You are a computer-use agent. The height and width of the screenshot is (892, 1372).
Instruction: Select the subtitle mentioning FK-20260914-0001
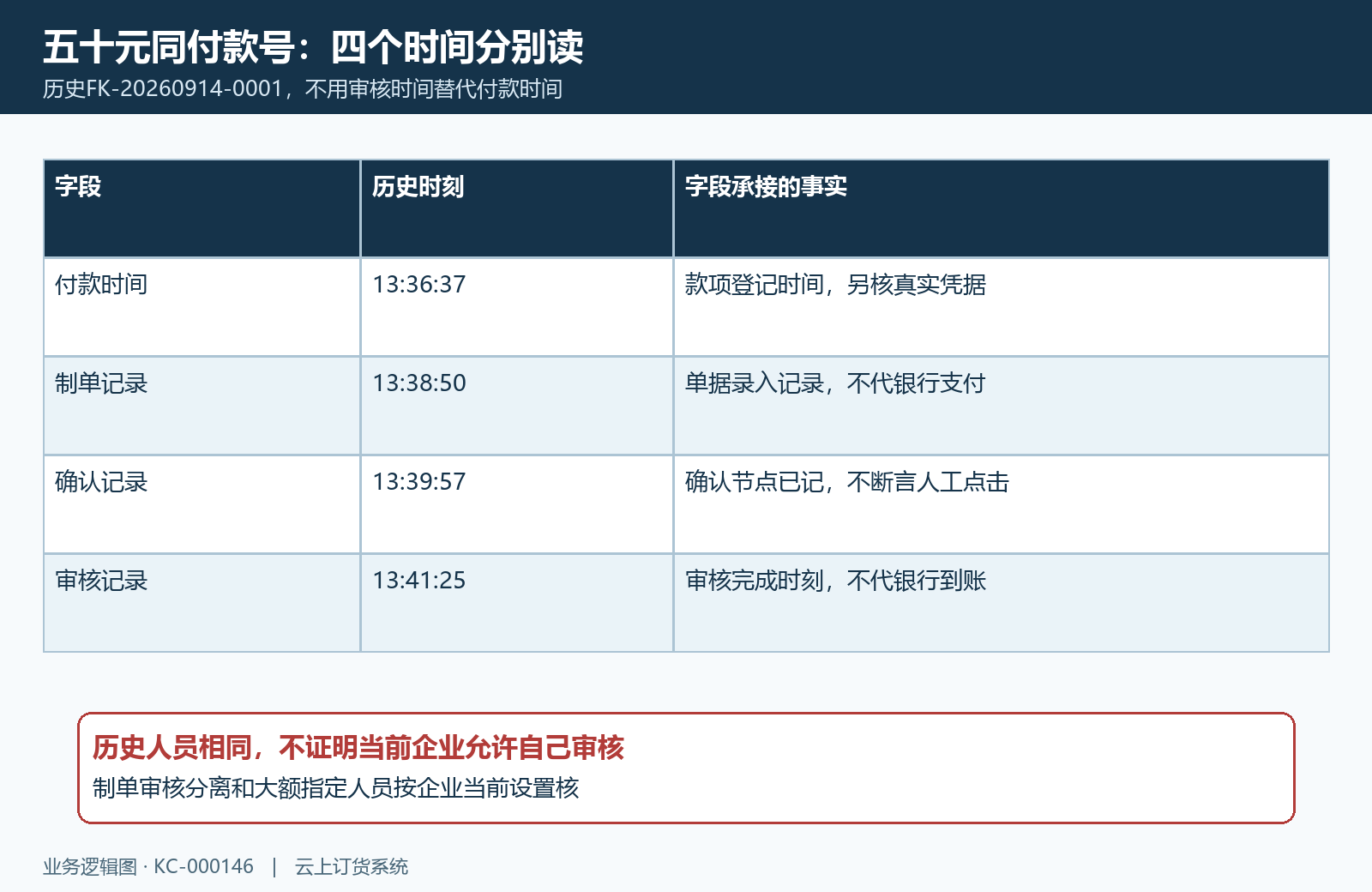point(303,89)
